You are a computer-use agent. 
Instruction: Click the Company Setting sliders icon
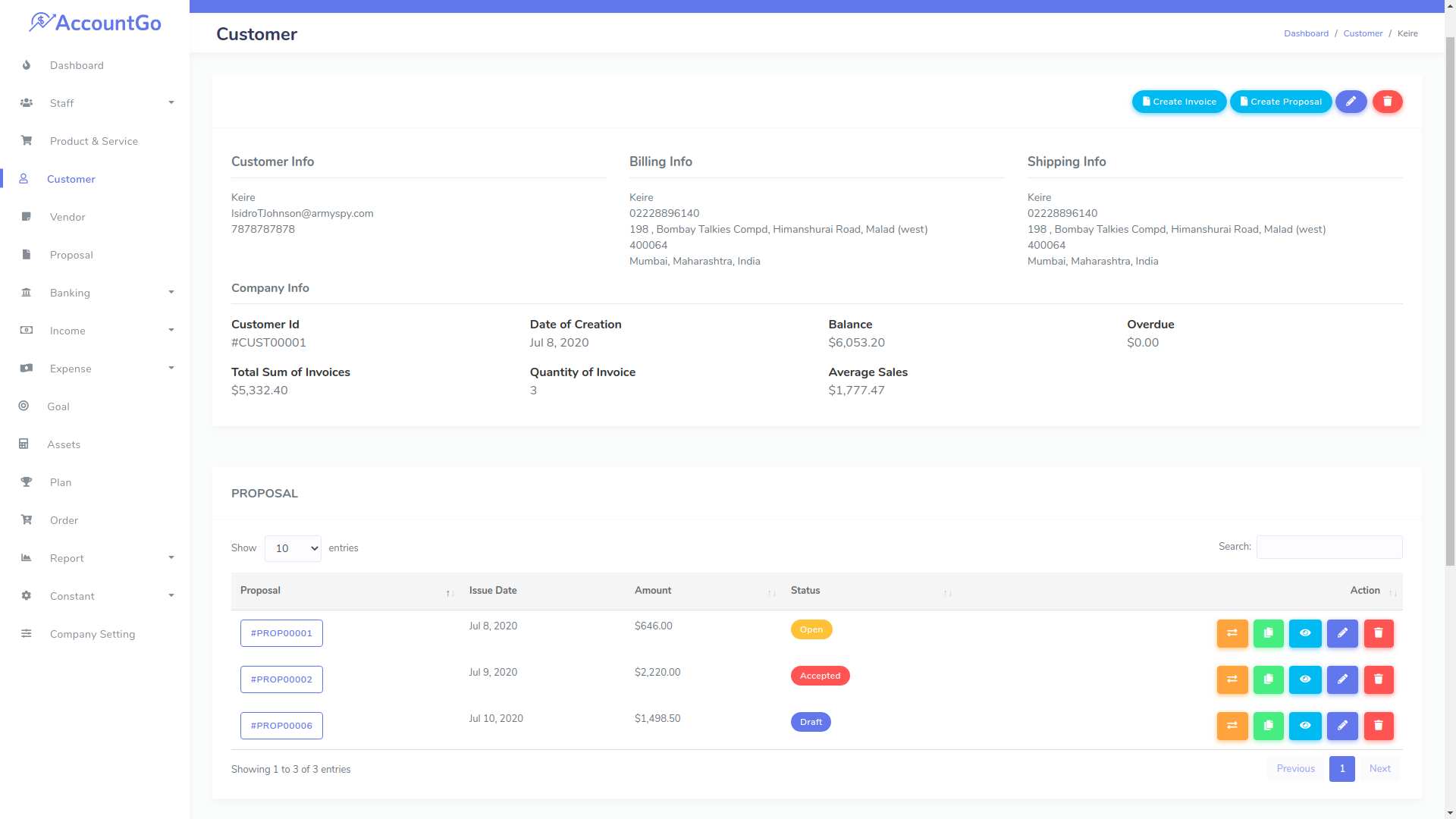point(27,634)
